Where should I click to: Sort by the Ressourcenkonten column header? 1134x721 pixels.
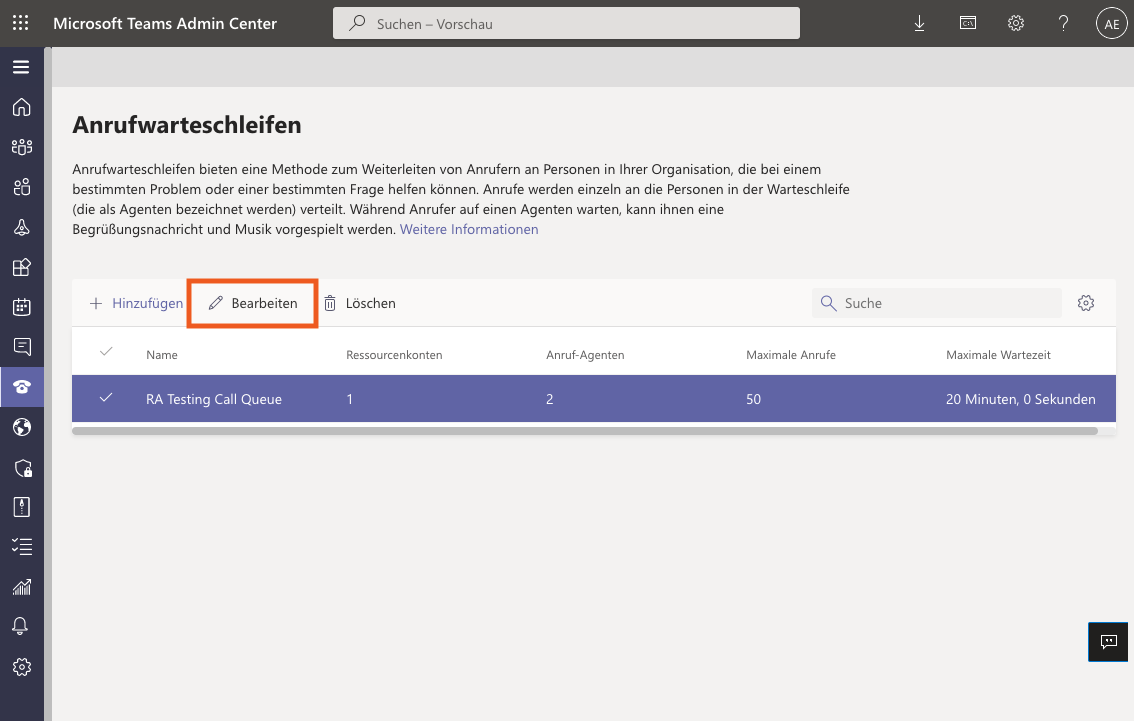point(394,355)
